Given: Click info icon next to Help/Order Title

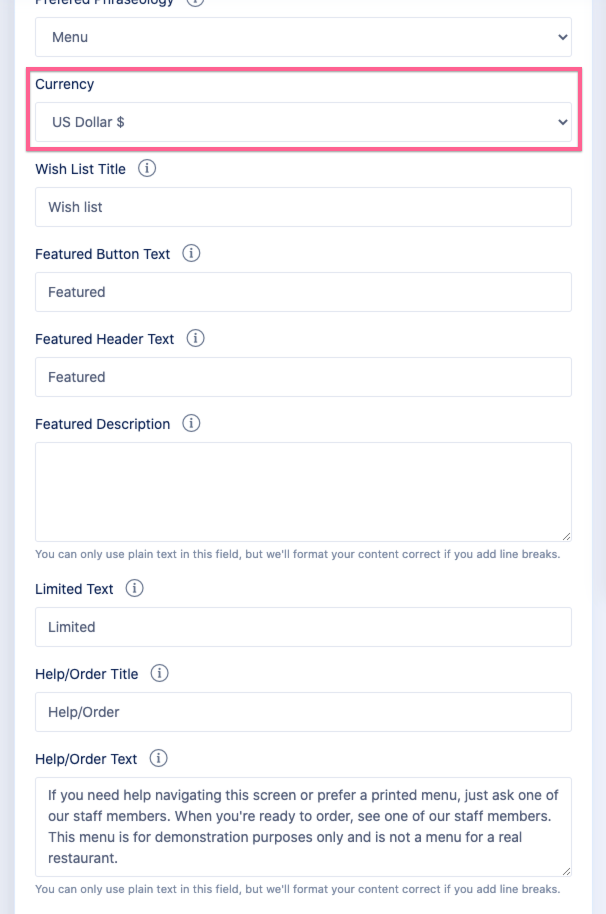Looking at the screenshot, I should click(159, 674).
